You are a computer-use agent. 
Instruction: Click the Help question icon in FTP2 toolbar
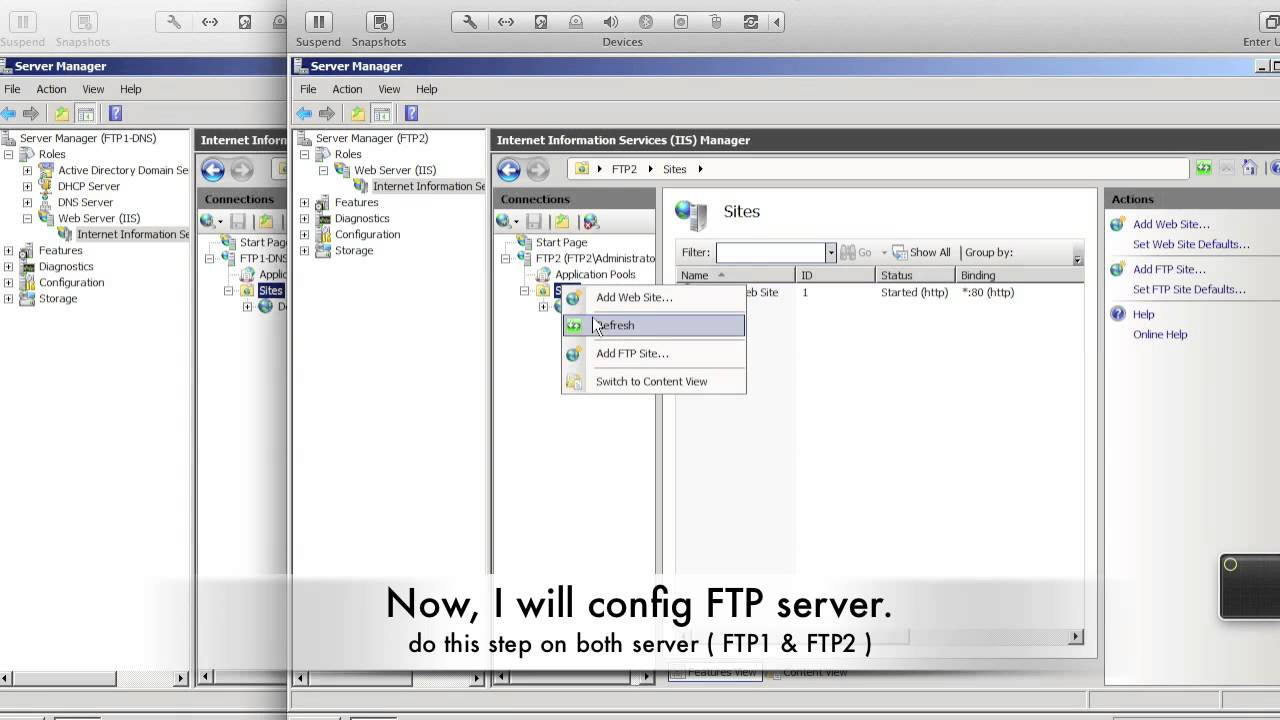[x=411, y=114]
